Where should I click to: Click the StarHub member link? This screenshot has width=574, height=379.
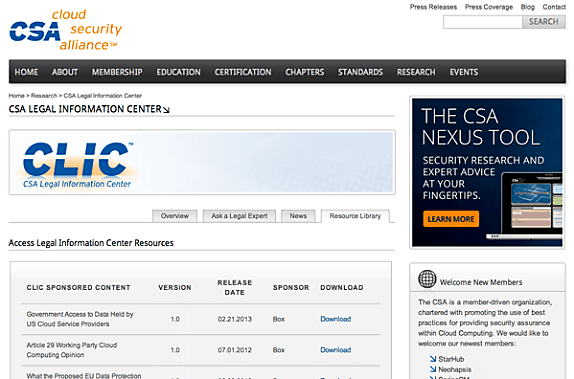[x=451, y=359]
